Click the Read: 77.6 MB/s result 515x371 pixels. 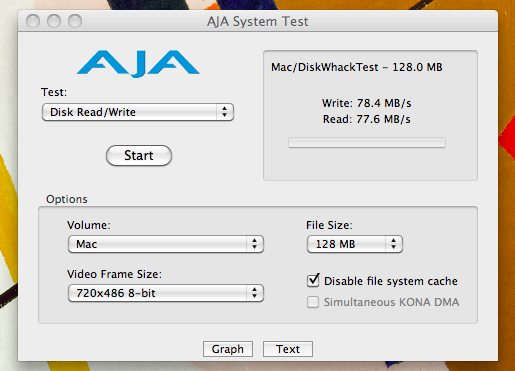pos(367,119)
